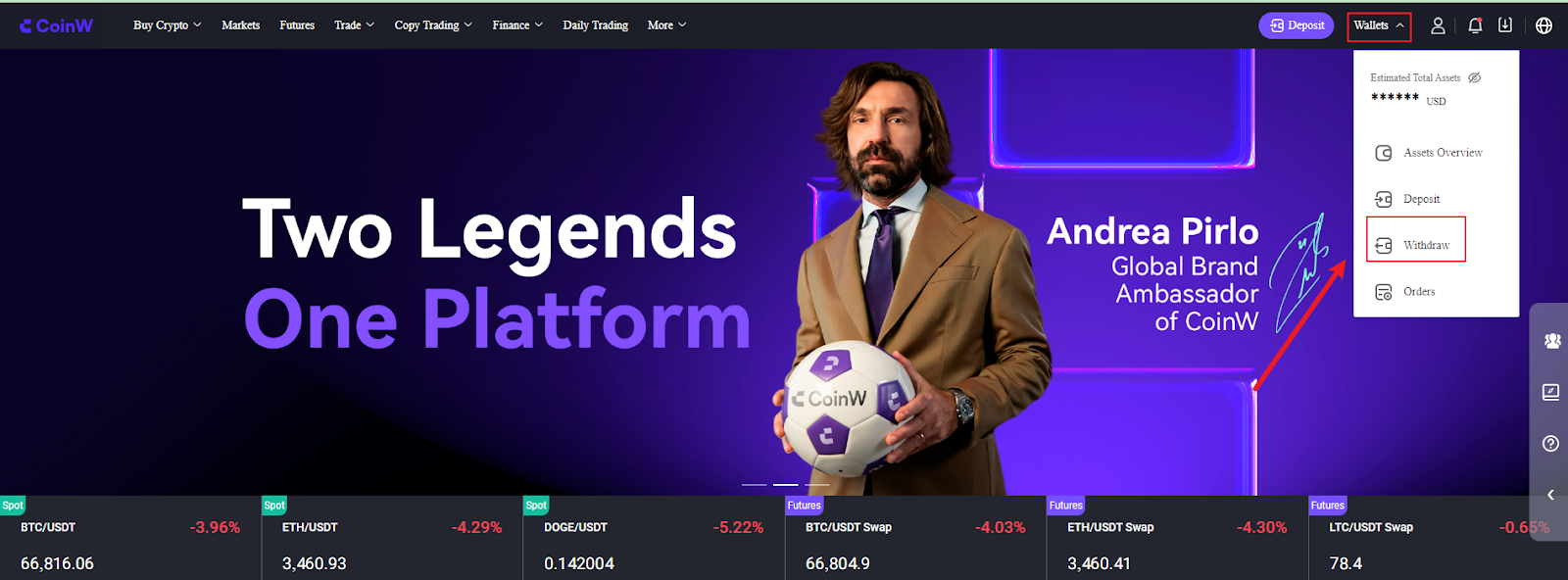Click the help question mark icon
Screen dimensions: 1568x580
pos(1550,443)
